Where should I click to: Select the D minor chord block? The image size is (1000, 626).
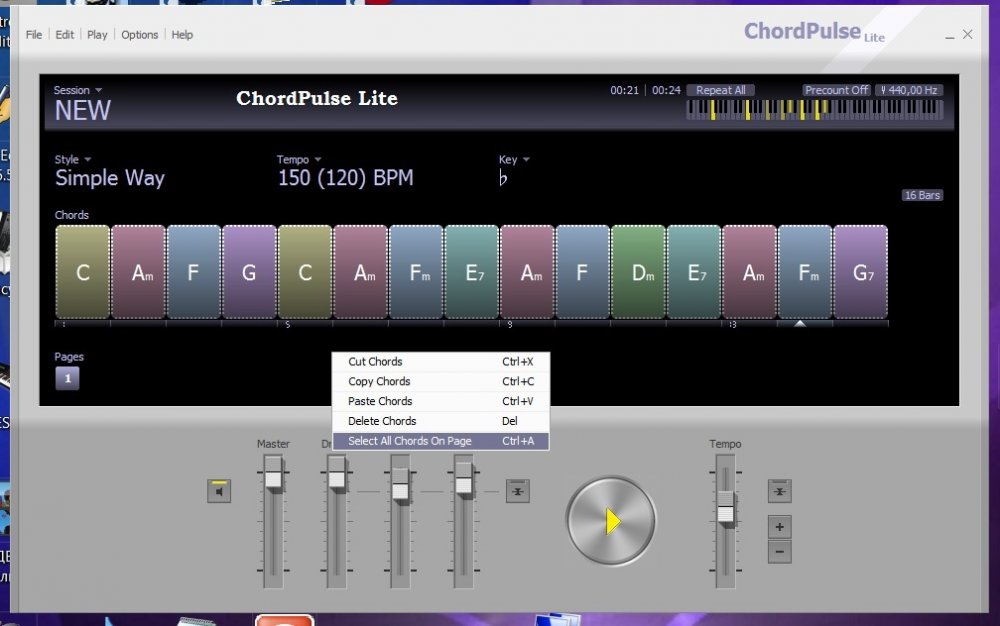[638, 273]
